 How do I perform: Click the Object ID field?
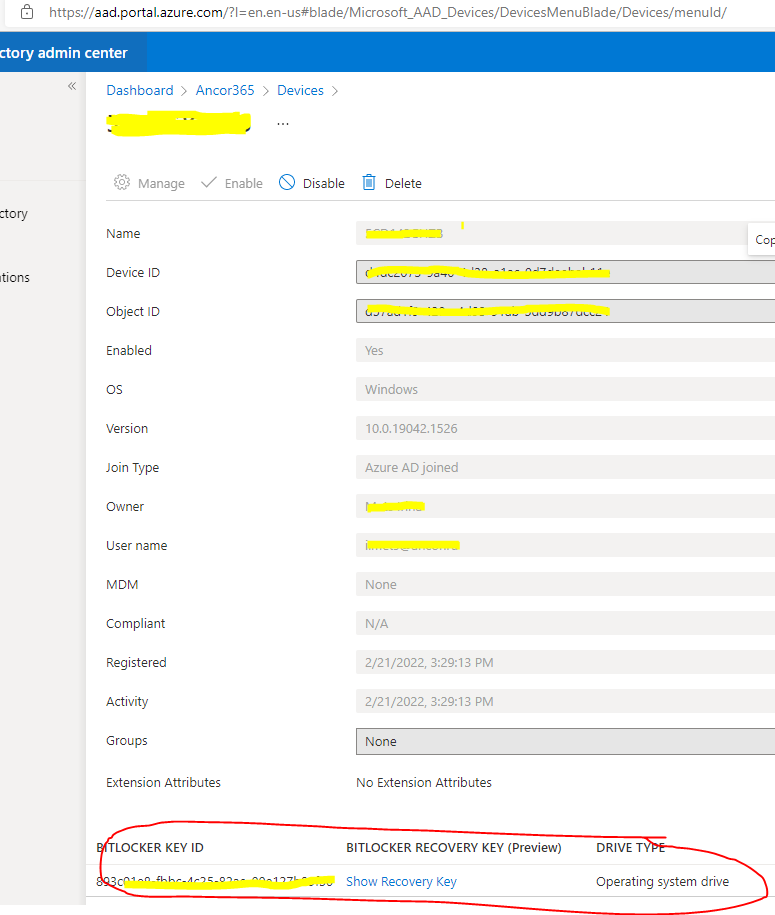565,311
